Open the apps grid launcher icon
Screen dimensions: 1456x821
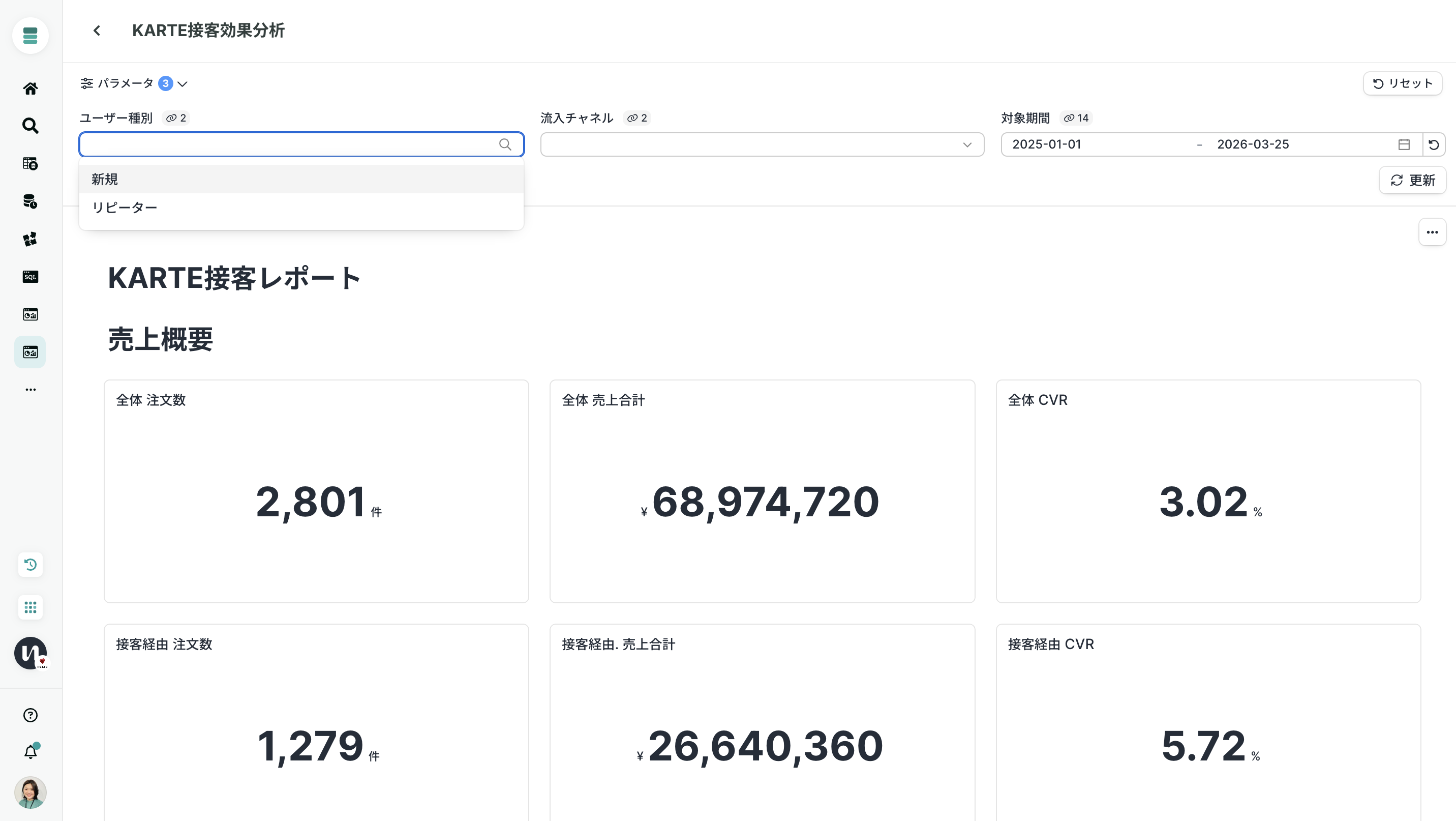pyautogui.click(x=31, y=607)
